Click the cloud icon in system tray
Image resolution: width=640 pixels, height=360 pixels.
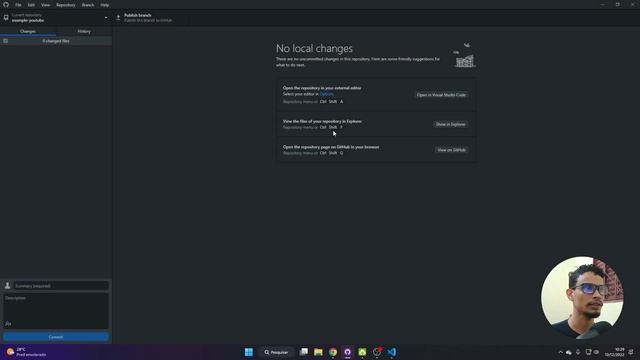(x=569, y=352)
